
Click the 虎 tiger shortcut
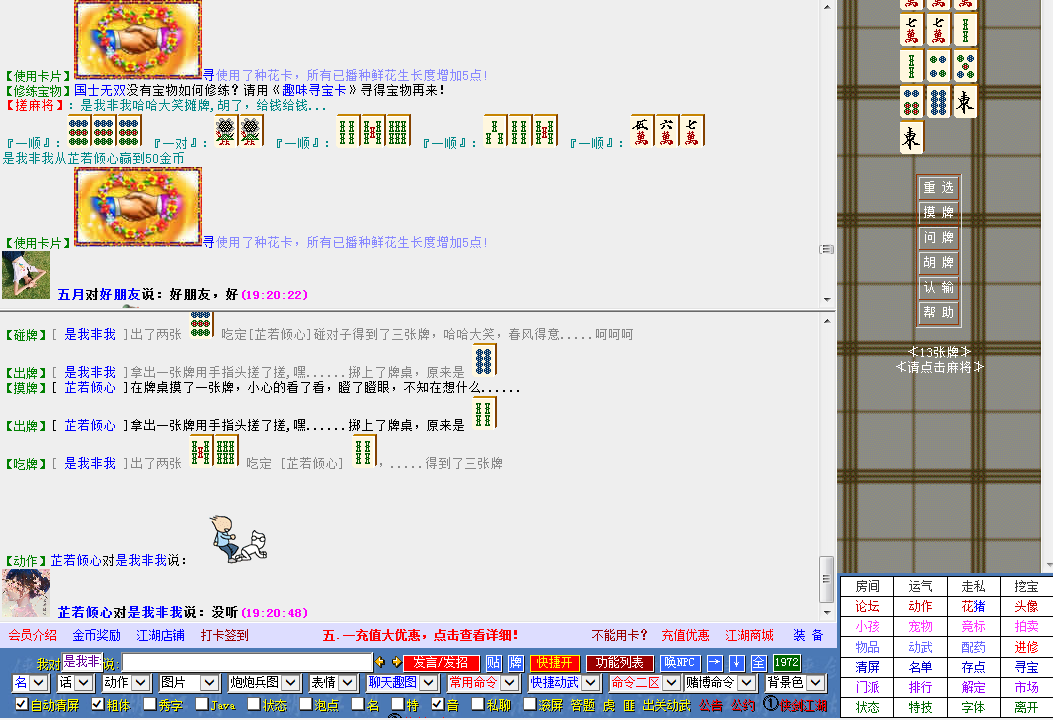click(608, 705)
